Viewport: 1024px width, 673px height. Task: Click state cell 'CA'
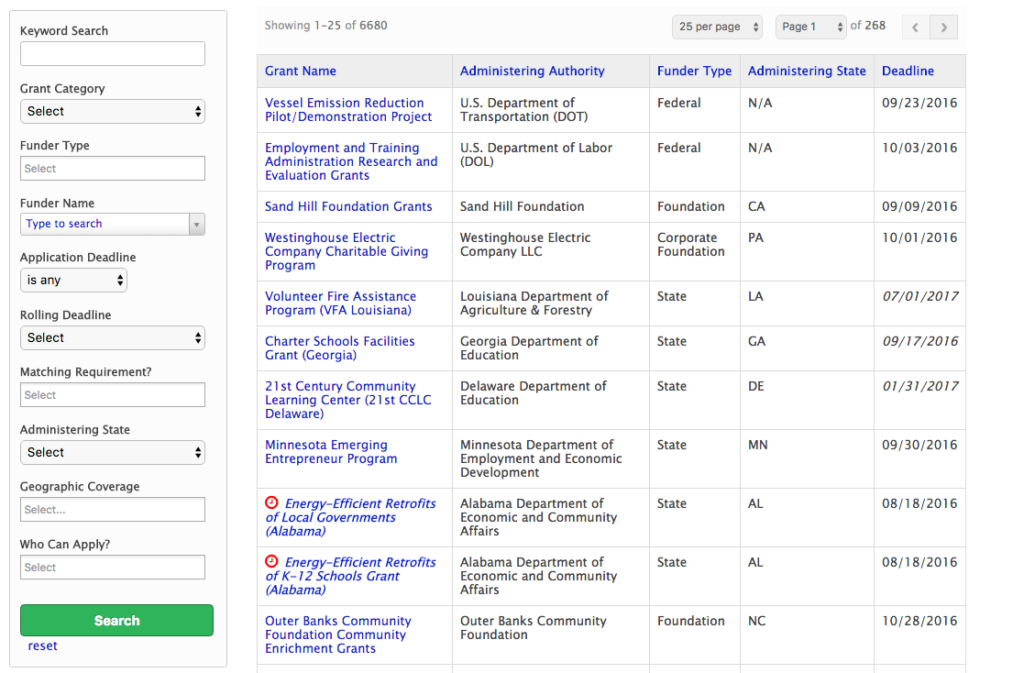coord(756,206)
